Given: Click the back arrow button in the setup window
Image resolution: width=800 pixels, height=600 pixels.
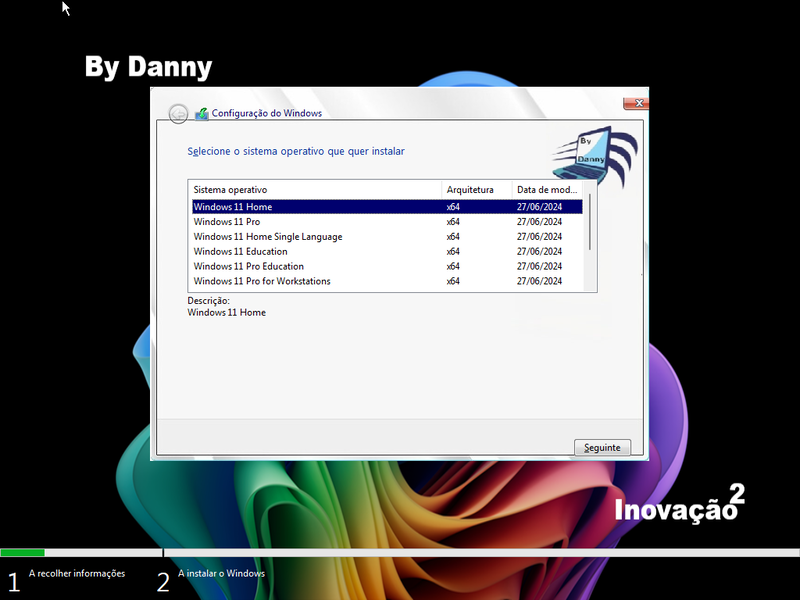Looking at the screenshot, I should [x=178, y=113].
